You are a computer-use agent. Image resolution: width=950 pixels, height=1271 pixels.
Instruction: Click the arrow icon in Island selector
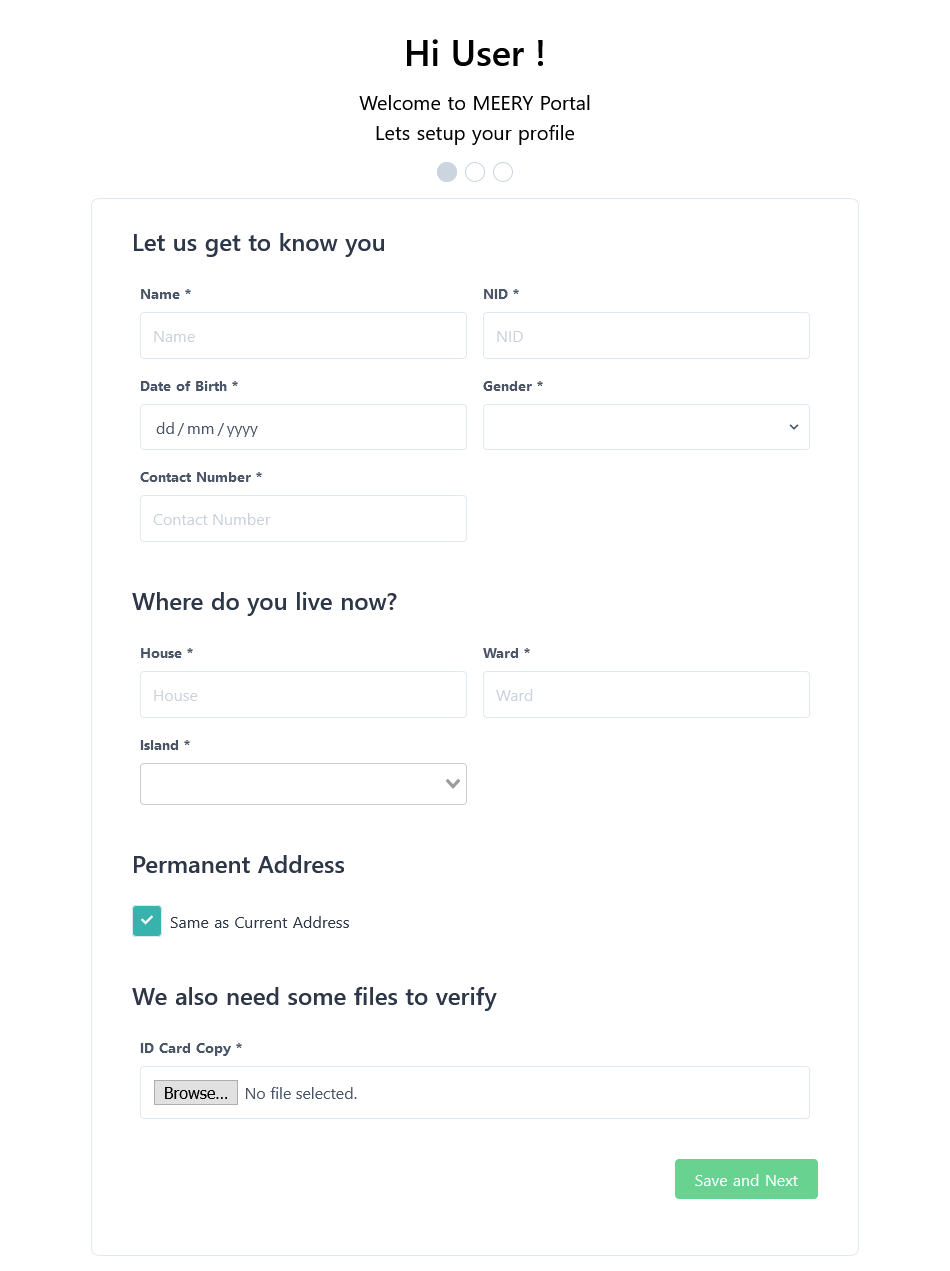(x=453, y=784)
